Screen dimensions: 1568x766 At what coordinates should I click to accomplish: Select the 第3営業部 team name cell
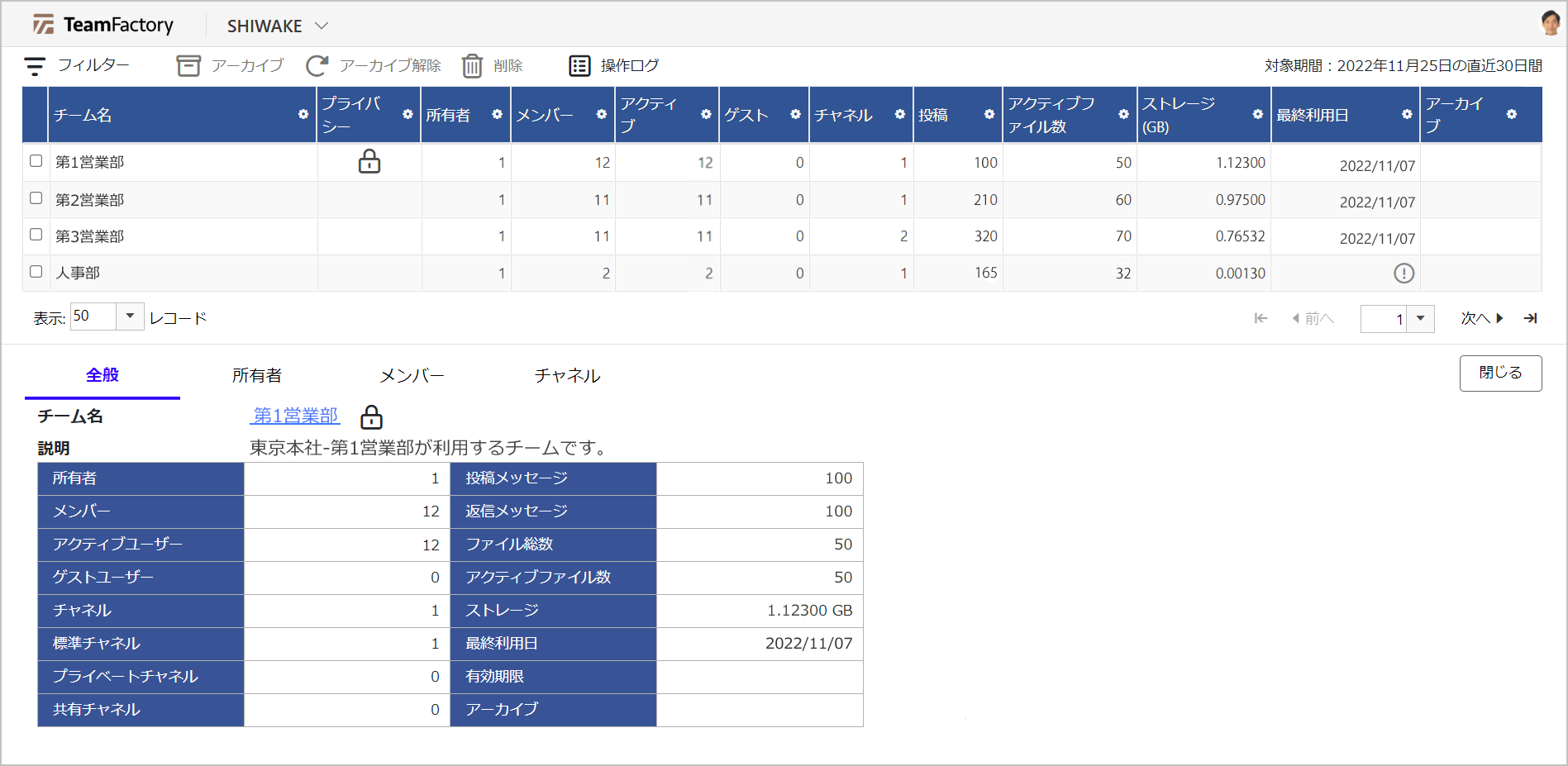pyautogui.click(x=183, y=236)
